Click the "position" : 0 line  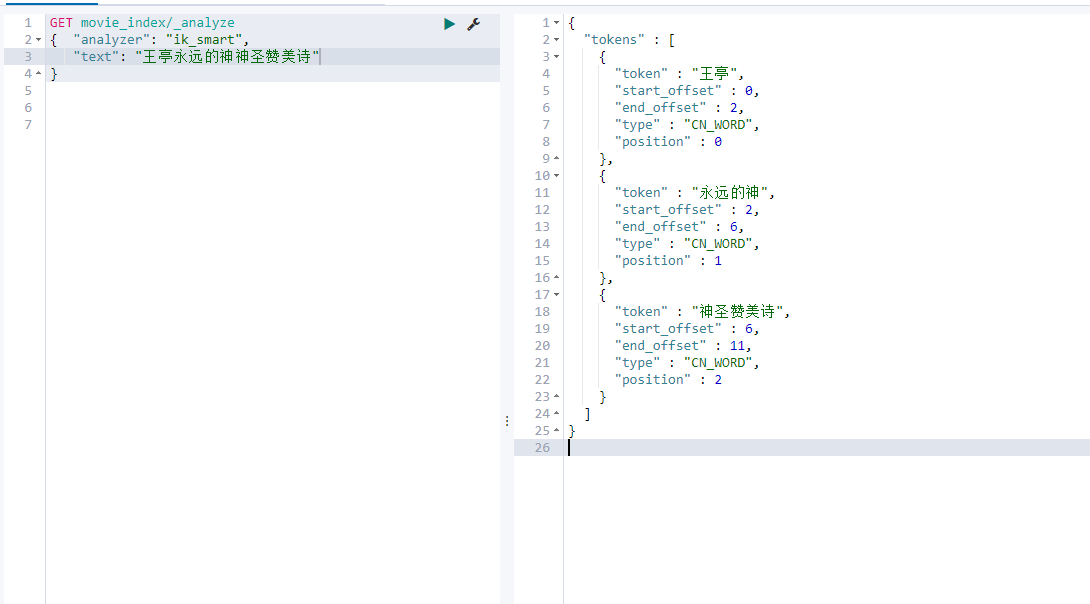[x=668, y=142]
